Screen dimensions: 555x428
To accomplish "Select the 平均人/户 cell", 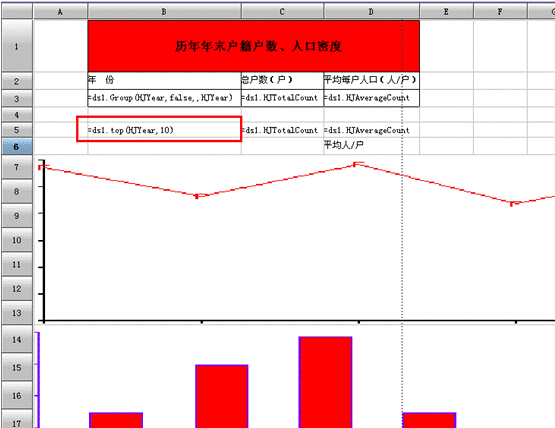I will tap(371, 145).
